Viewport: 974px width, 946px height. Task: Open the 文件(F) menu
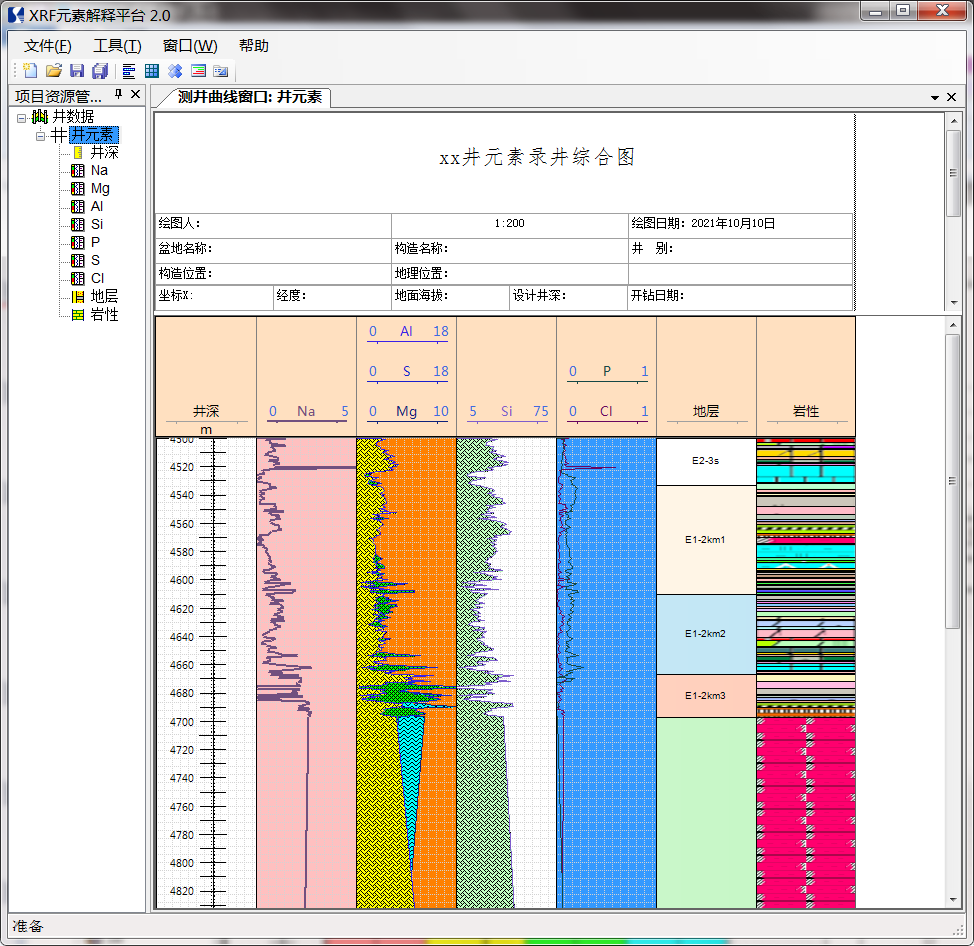(x=47, y=46)
